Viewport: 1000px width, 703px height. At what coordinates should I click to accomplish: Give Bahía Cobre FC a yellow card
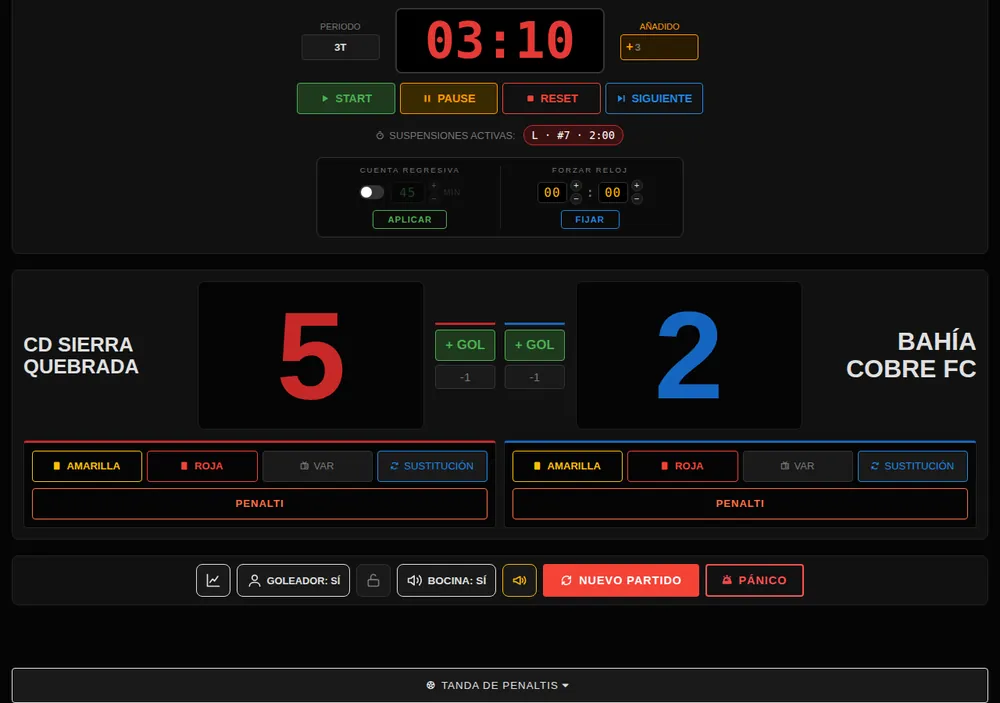coord(568,466)
